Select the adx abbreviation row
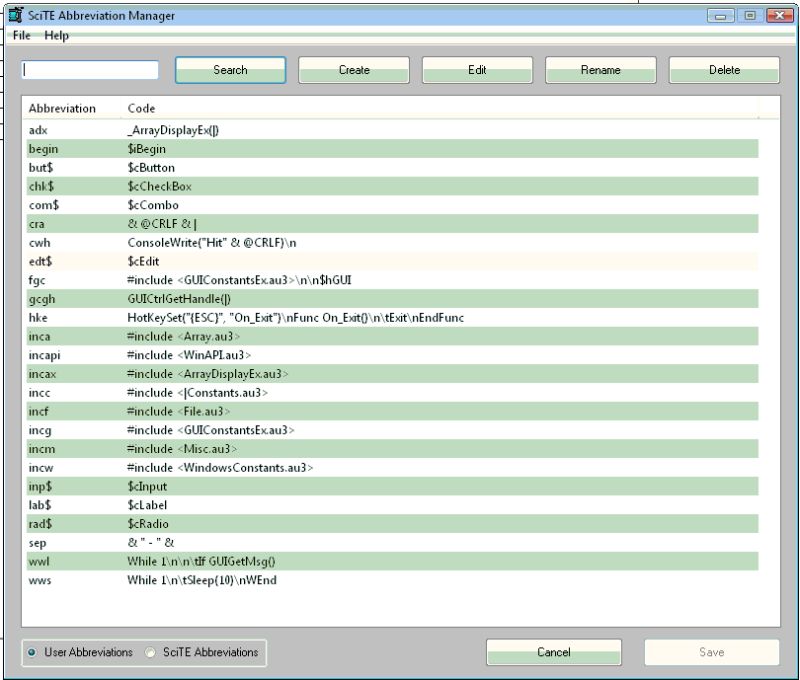800x680 pixels. pos(200,129)
